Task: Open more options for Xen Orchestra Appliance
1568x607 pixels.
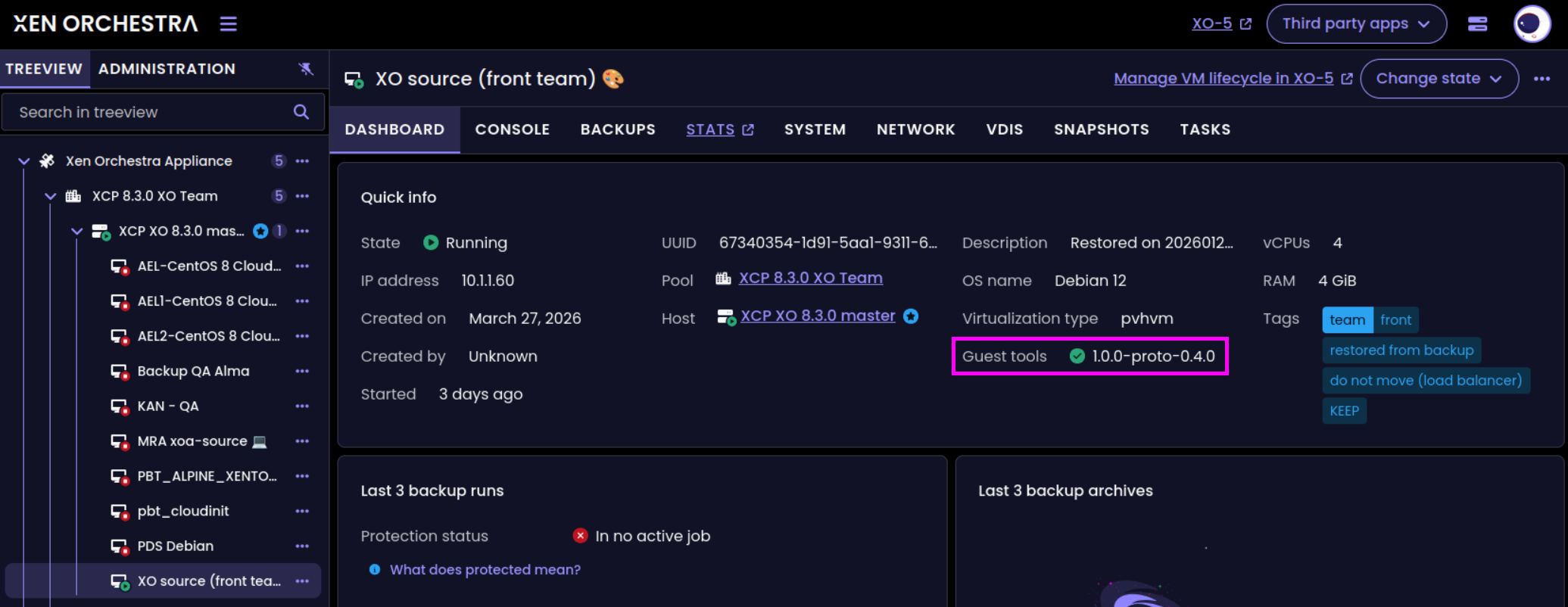Action: coord(303,161)
